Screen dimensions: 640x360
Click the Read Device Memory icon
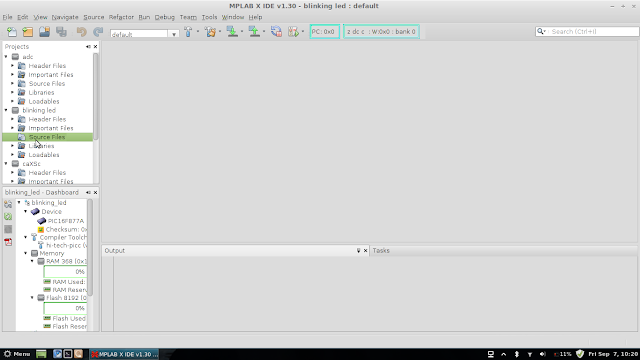coord(254,32)
